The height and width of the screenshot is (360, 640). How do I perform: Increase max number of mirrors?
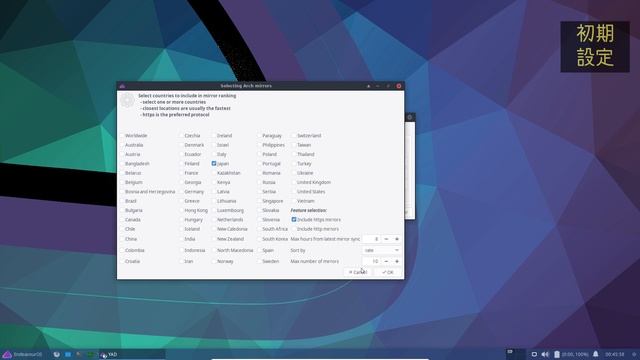point(397,261)
